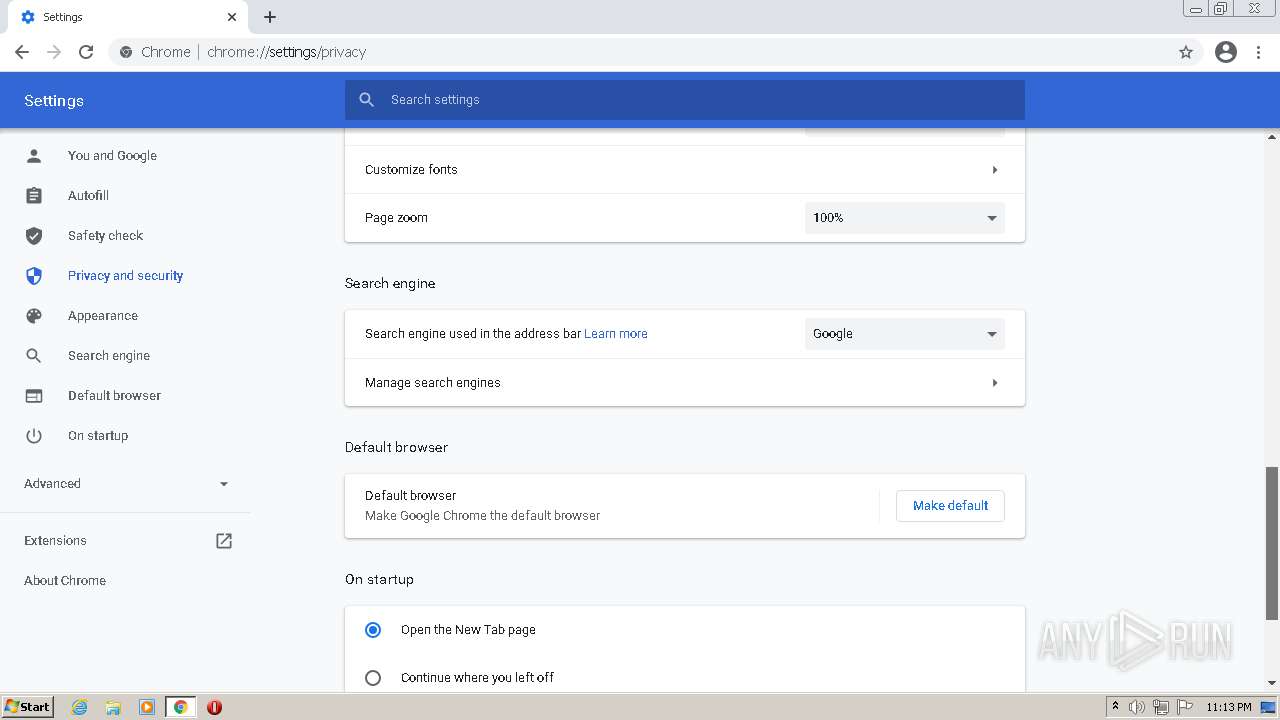The width and height of the screenshot is (1280, 720).
Task: Go to On startup settings in sidebar
Action: click(98, 436)
